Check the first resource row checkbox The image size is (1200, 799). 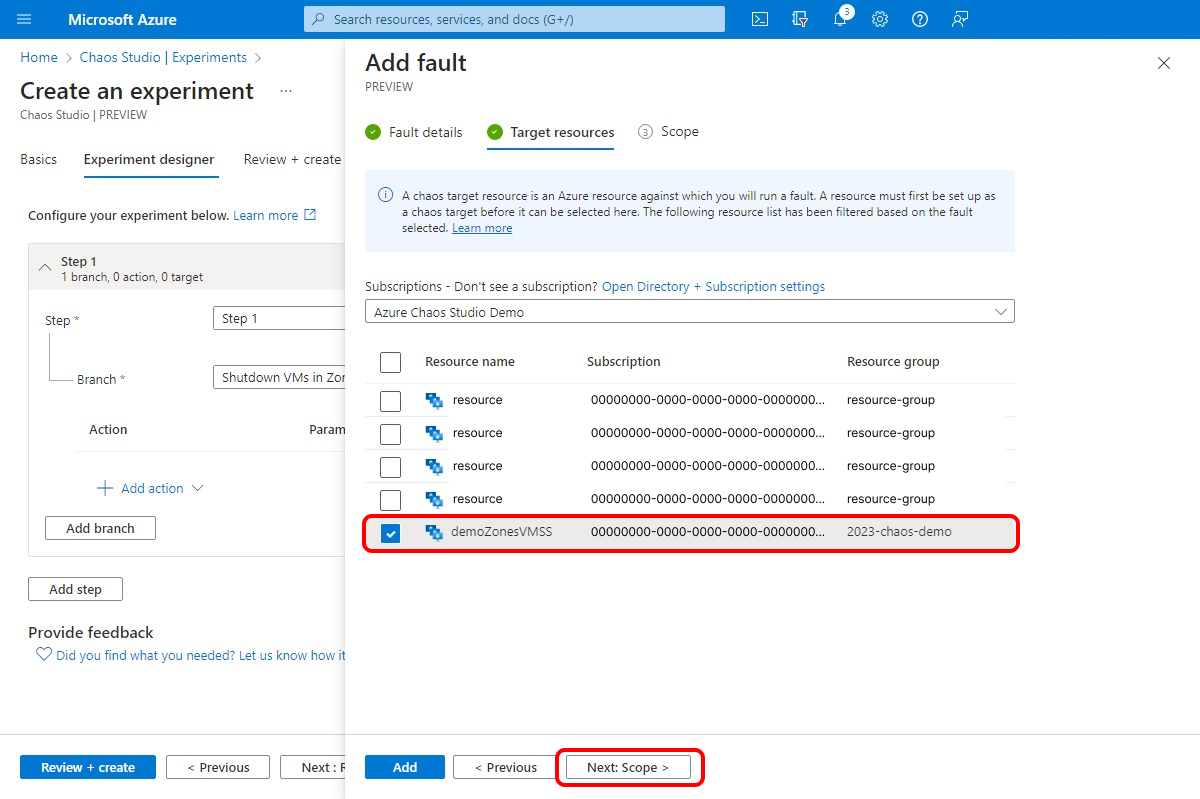pyautogui.click(x=390, y=400)
